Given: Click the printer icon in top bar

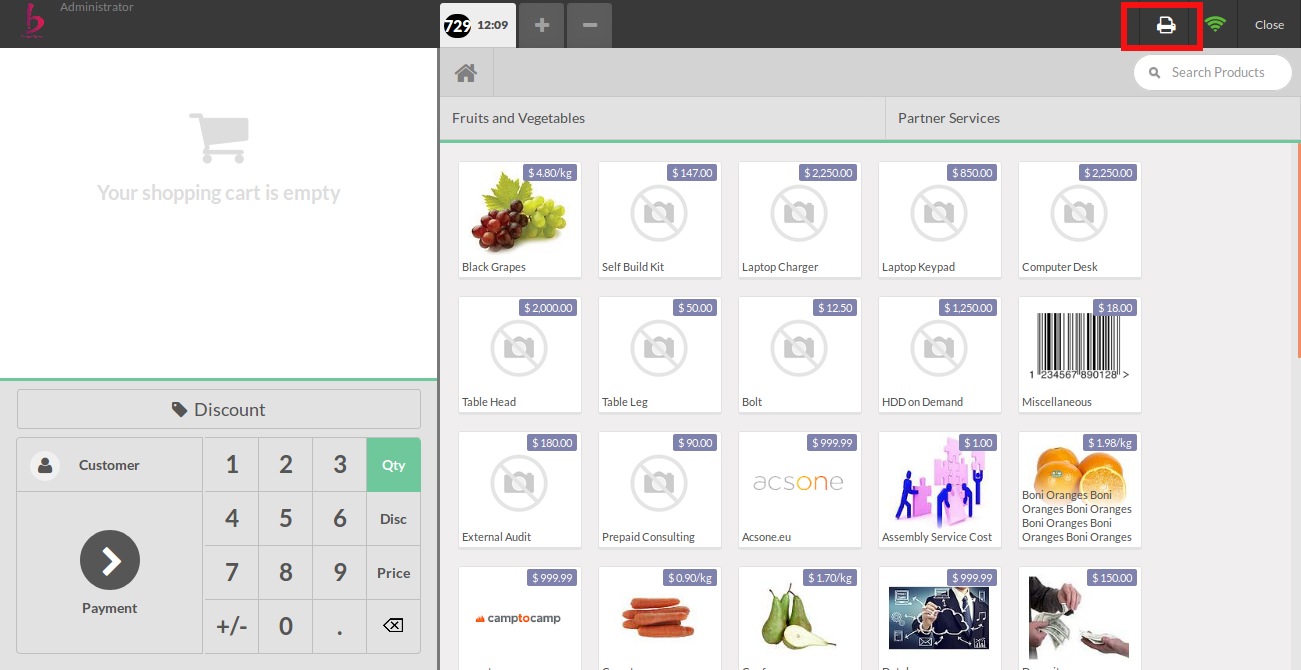Looking at the screenshot, I should pyautogui.click(x=1165, y=25).
